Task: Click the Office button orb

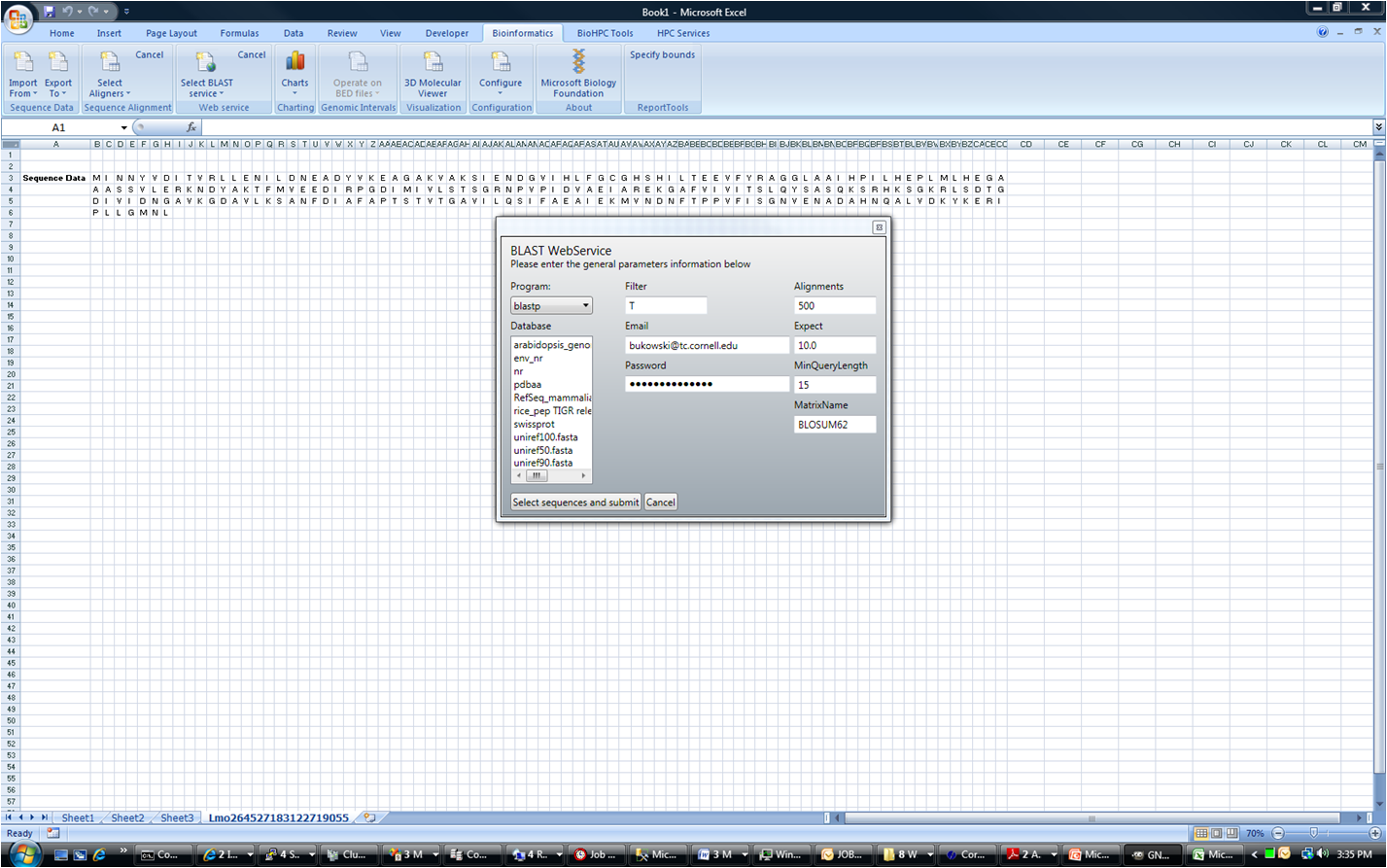Action: [17, 18]
